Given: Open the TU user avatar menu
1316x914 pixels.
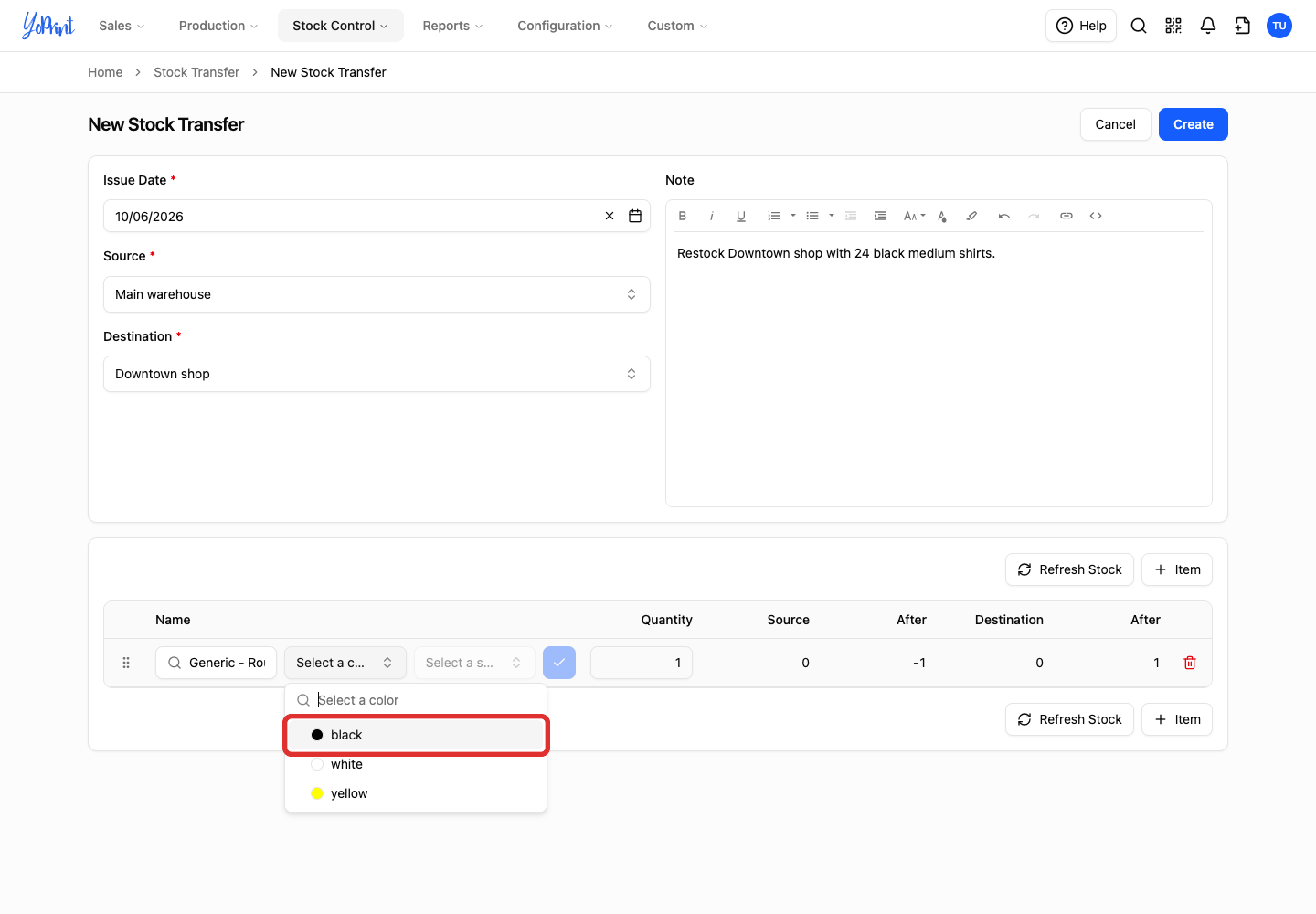Looking at the screenshot, I should click(1279, 26).
